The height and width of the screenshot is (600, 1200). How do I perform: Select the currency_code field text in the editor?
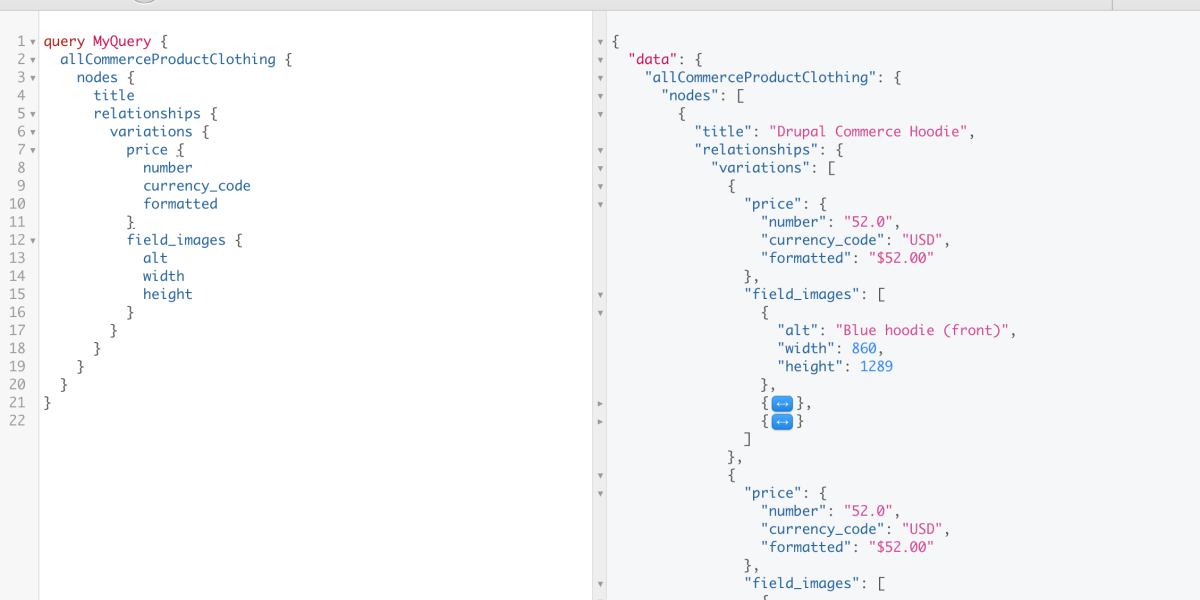tap(196, 185)
